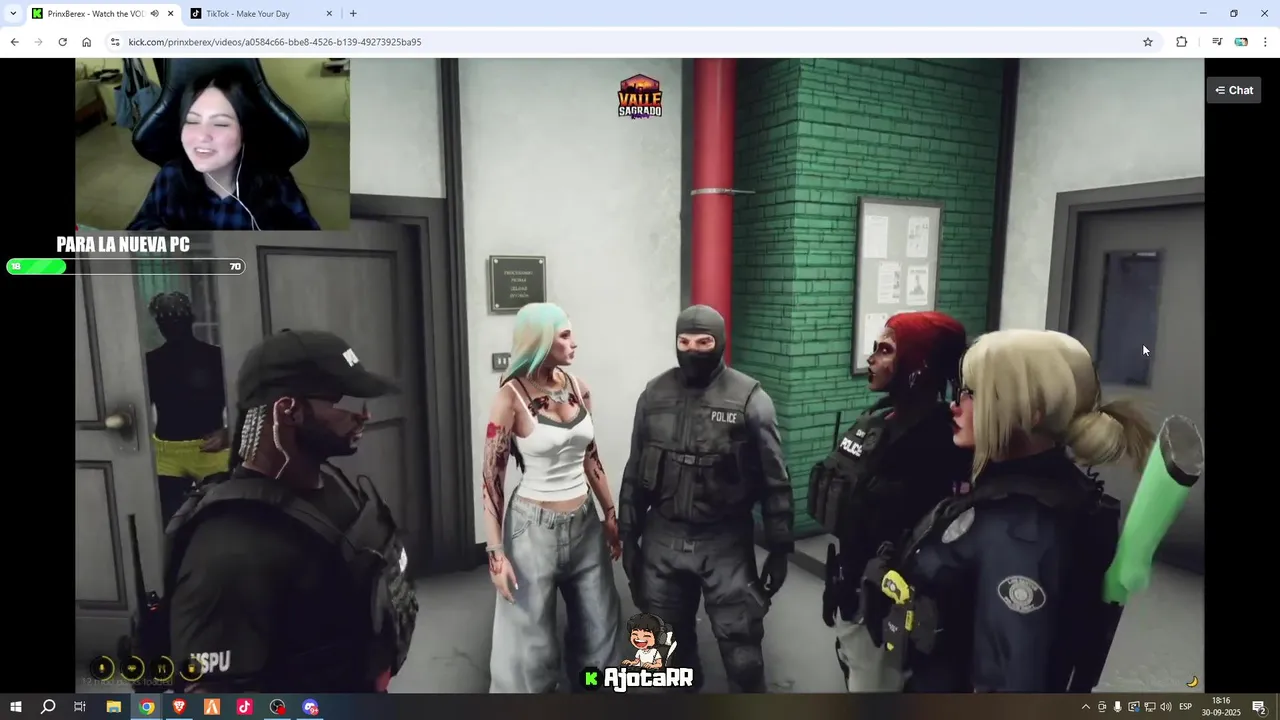This screenshot has height=720, width=1280.
Task: Open the volume speaker tray icon
Action: [1166, 707]
